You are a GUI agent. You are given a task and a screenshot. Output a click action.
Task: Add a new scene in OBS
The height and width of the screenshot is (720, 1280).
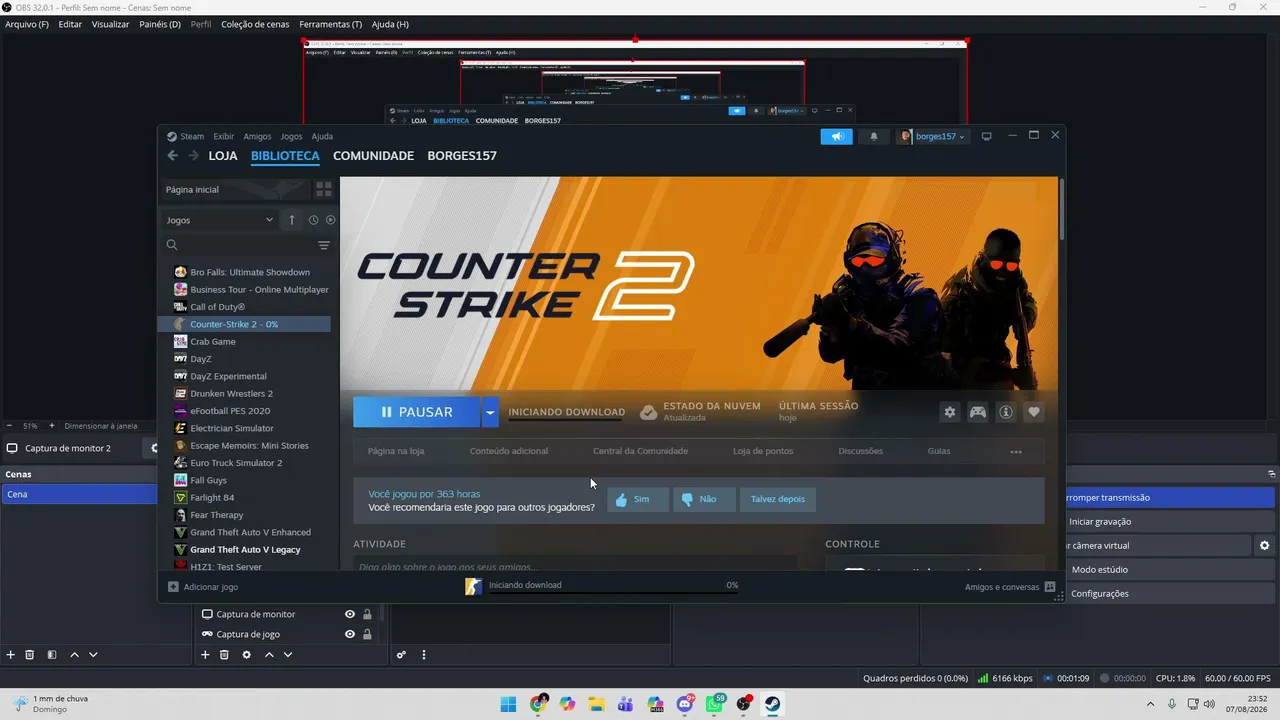pyautogui.click(x=11, y=655)
